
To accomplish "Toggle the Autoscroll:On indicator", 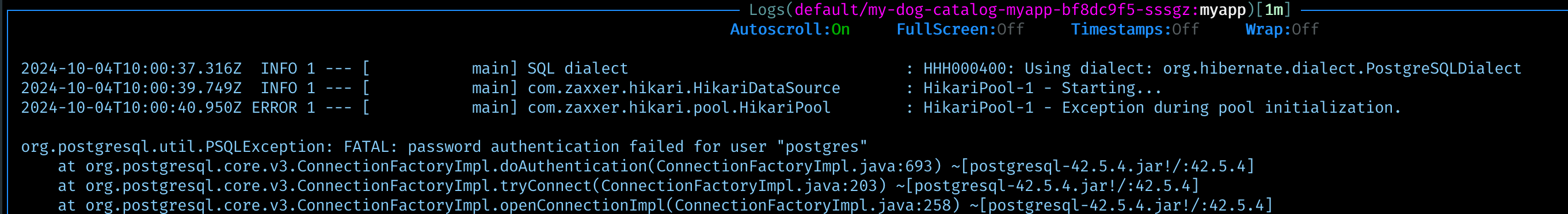I will (x=790, y=29).
